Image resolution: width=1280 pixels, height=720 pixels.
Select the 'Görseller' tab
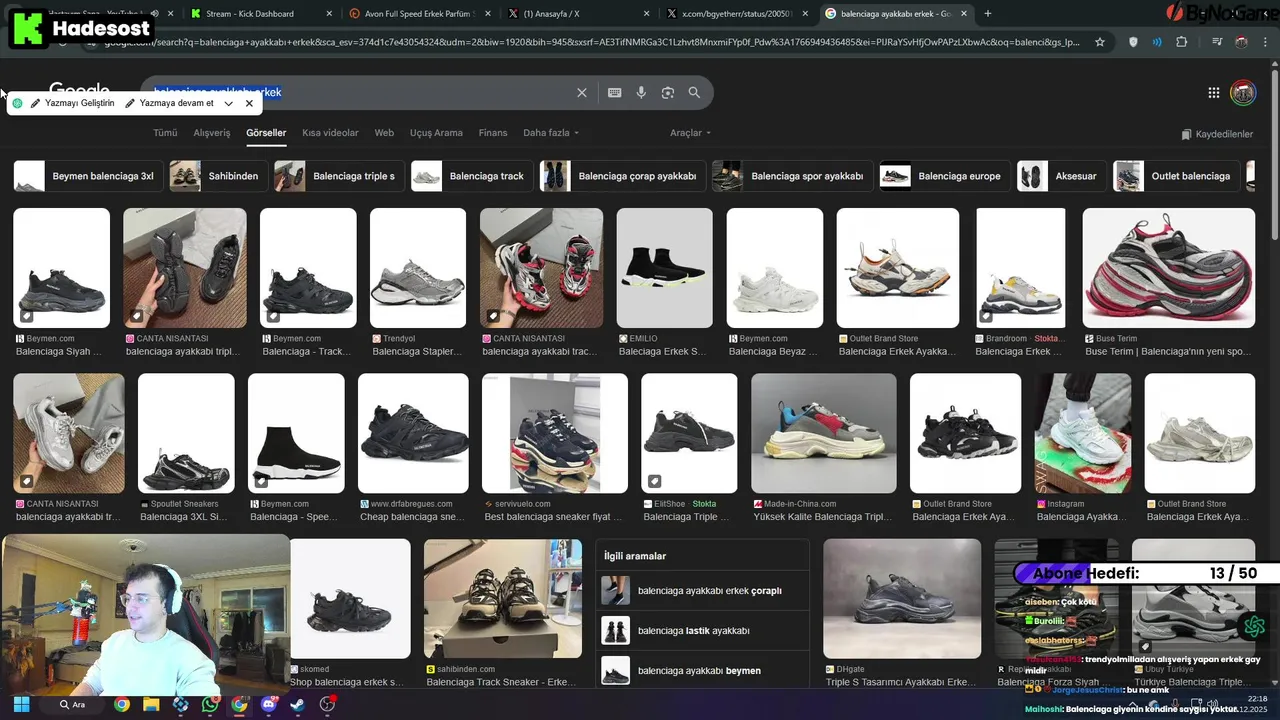pos(266,133)
